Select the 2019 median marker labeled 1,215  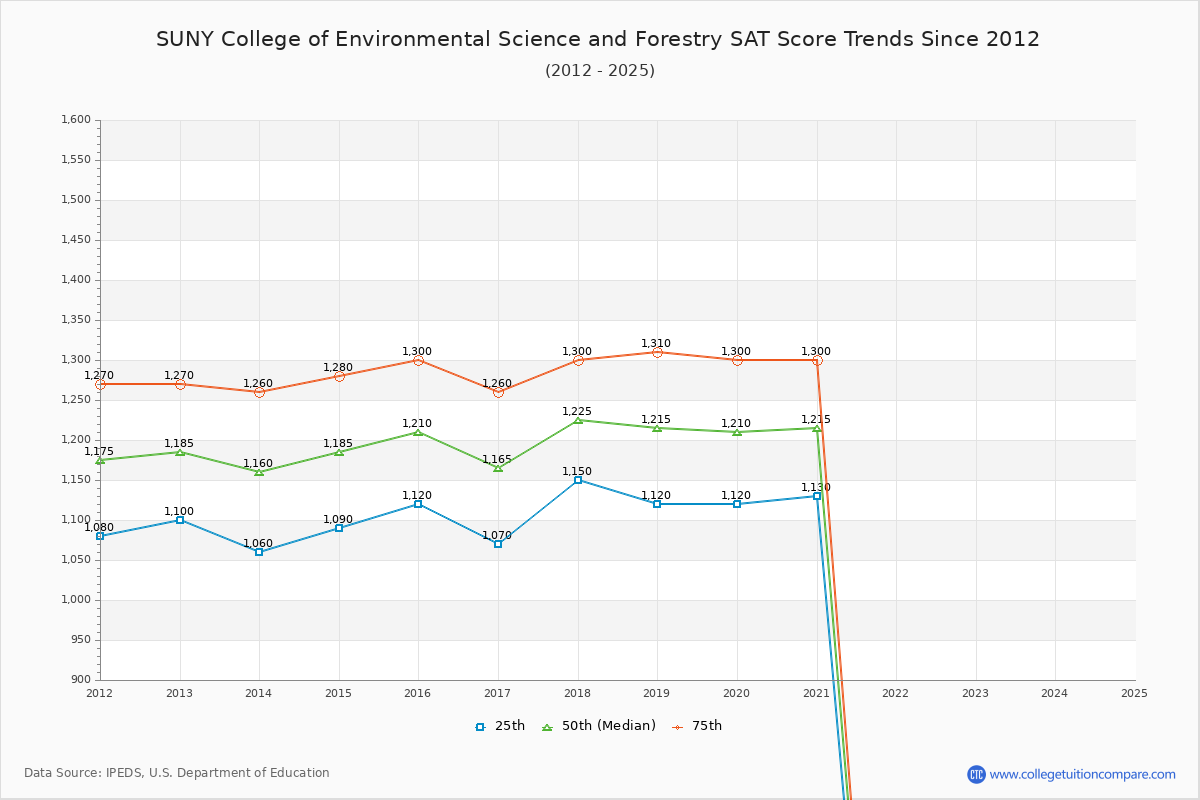(657, 428)
